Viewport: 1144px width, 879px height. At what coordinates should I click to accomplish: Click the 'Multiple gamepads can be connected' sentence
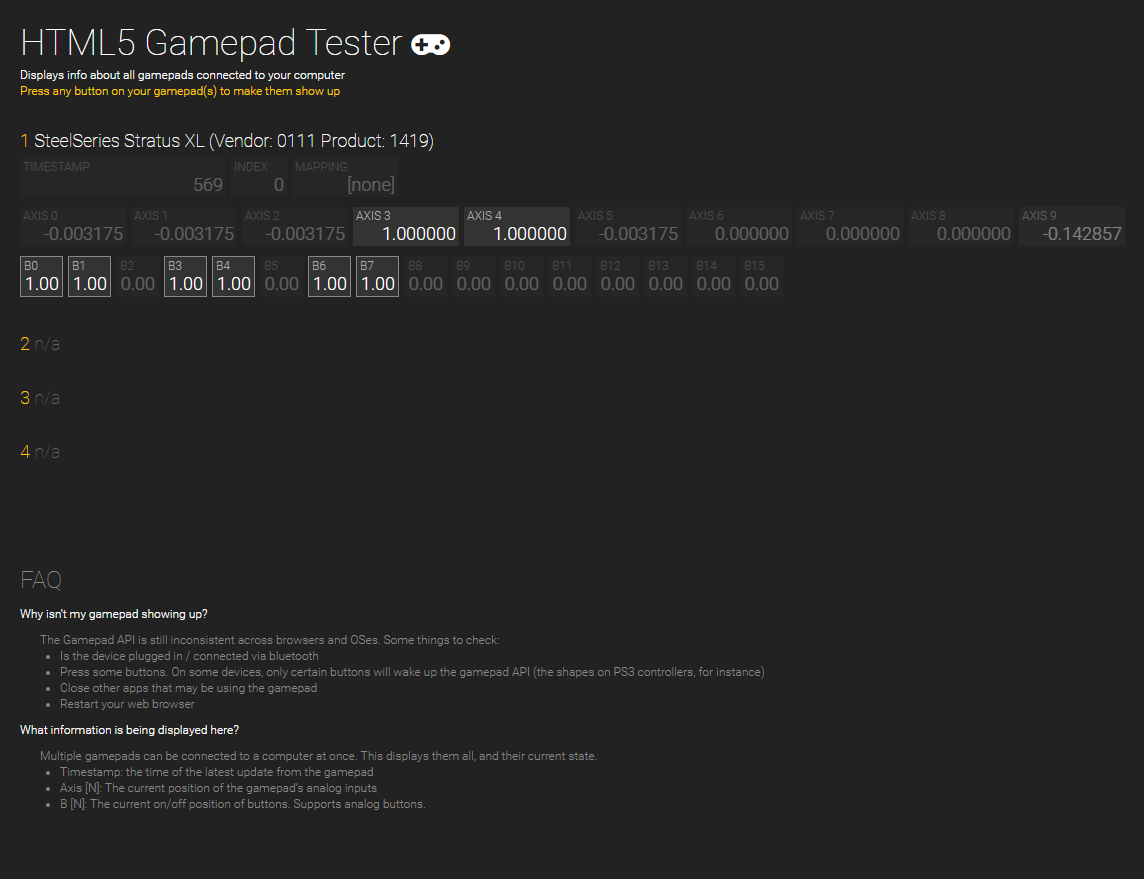point(318,756)
